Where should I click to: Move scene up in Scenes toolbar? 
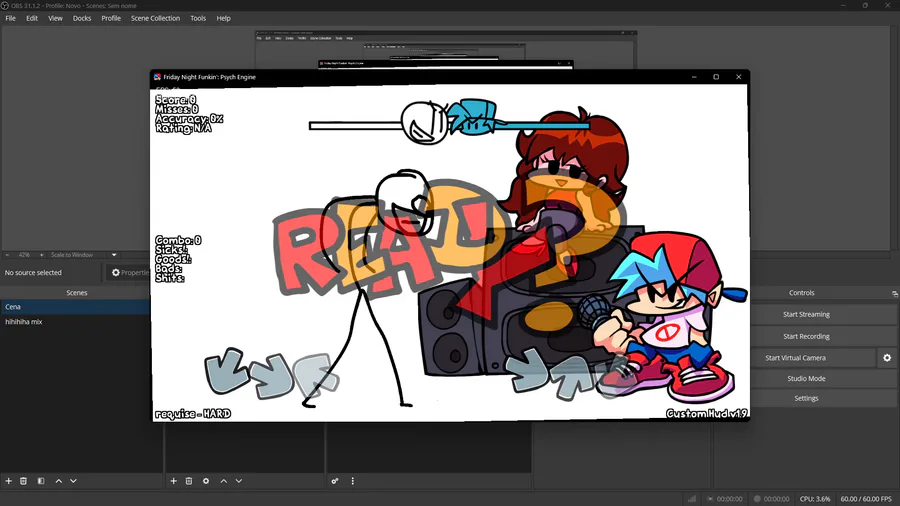coord(59,481)
